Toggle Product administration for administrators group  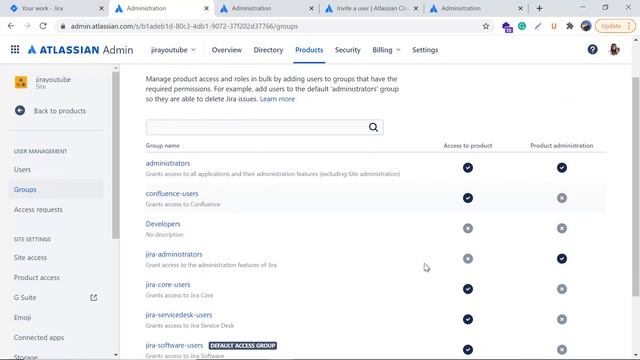pyautogui.click(x=562, y=168)
